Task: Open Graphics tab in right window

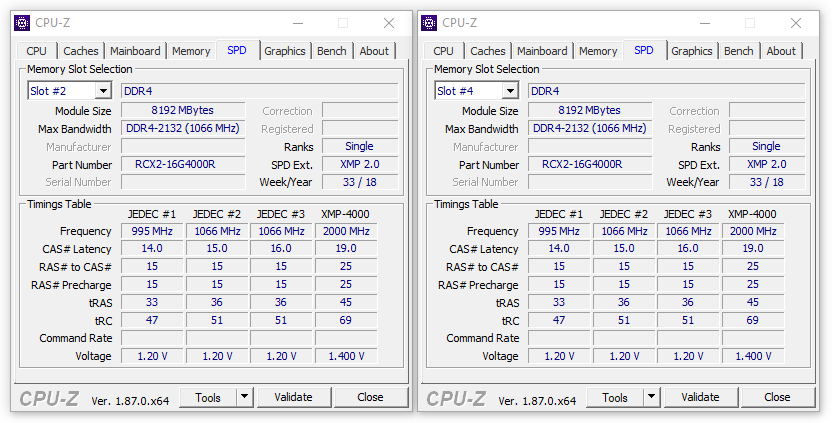Action: coord(692,51)
